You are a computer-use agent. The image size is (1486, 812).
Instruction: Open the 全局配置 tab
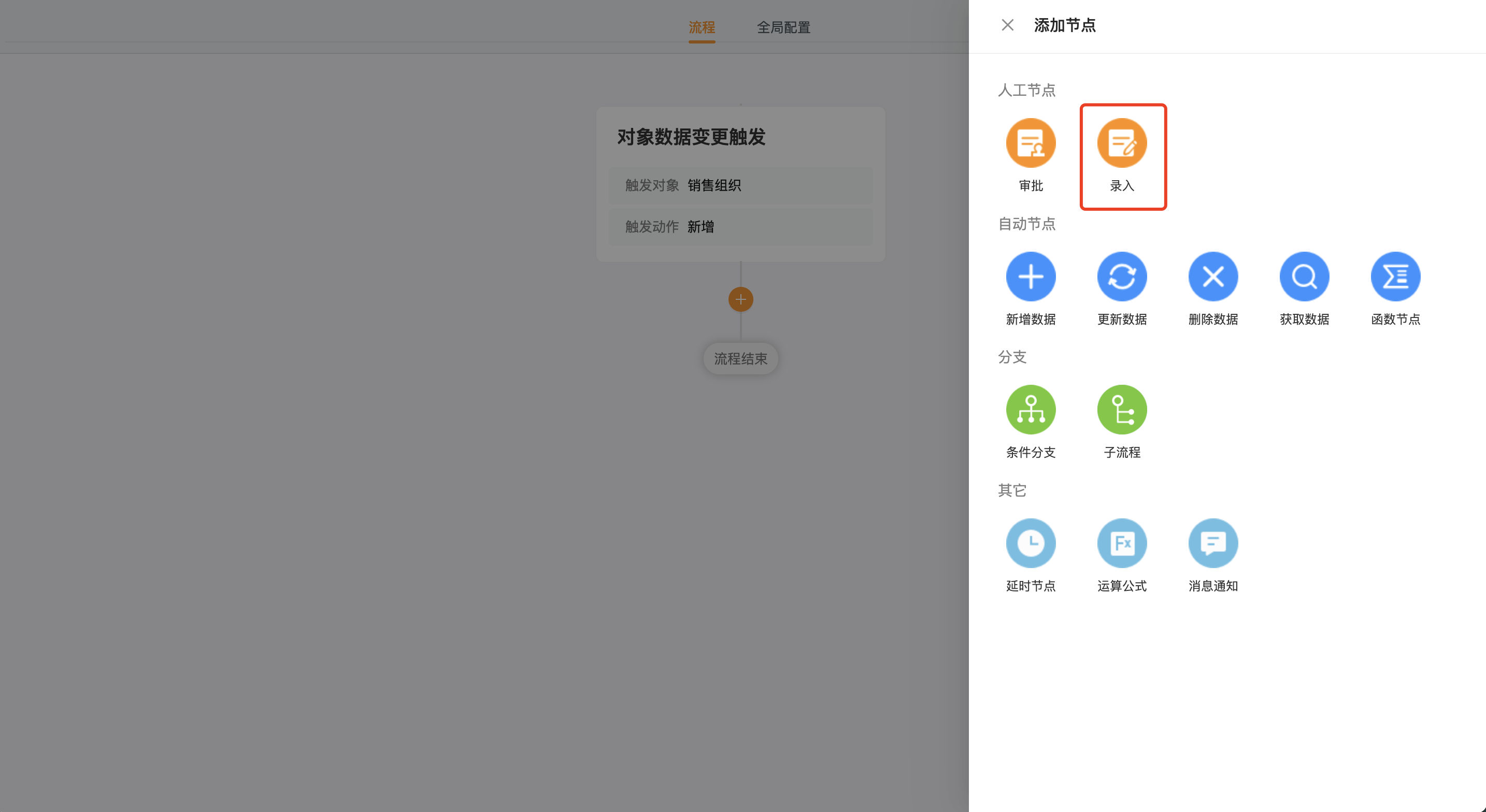point(783,27)
